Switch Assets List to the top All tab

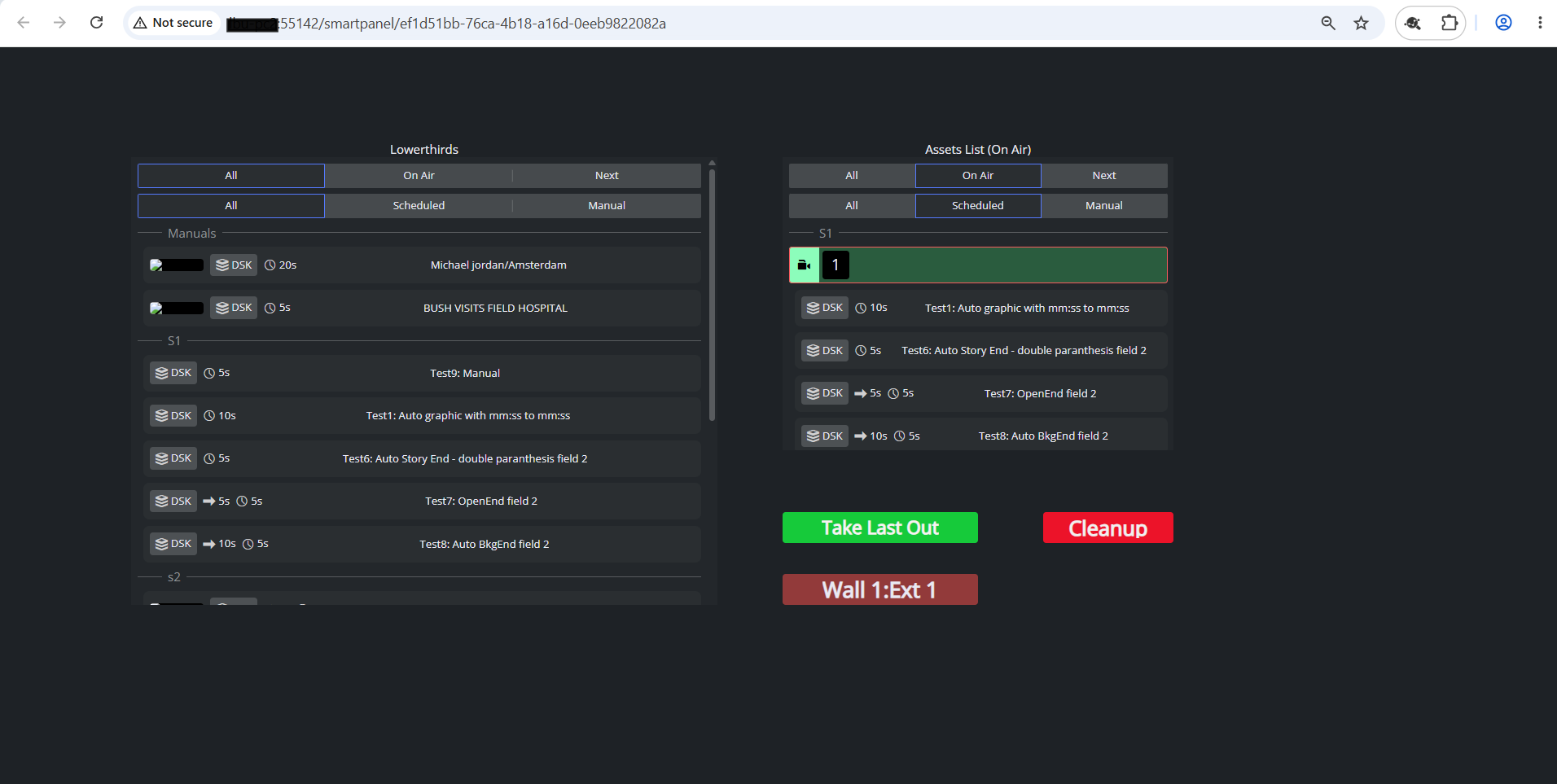click(x=852, y=176)
